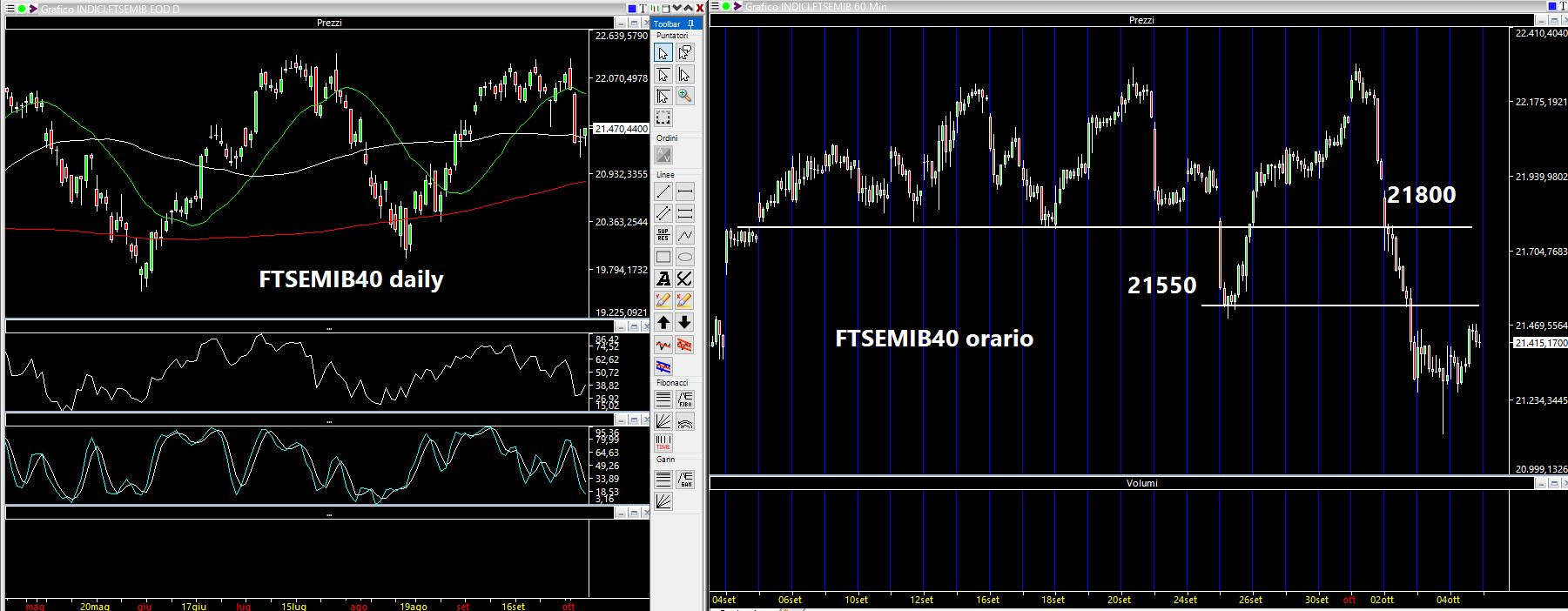
Task: Click the red wavy line indicator icon
Action: click(663, 345)
